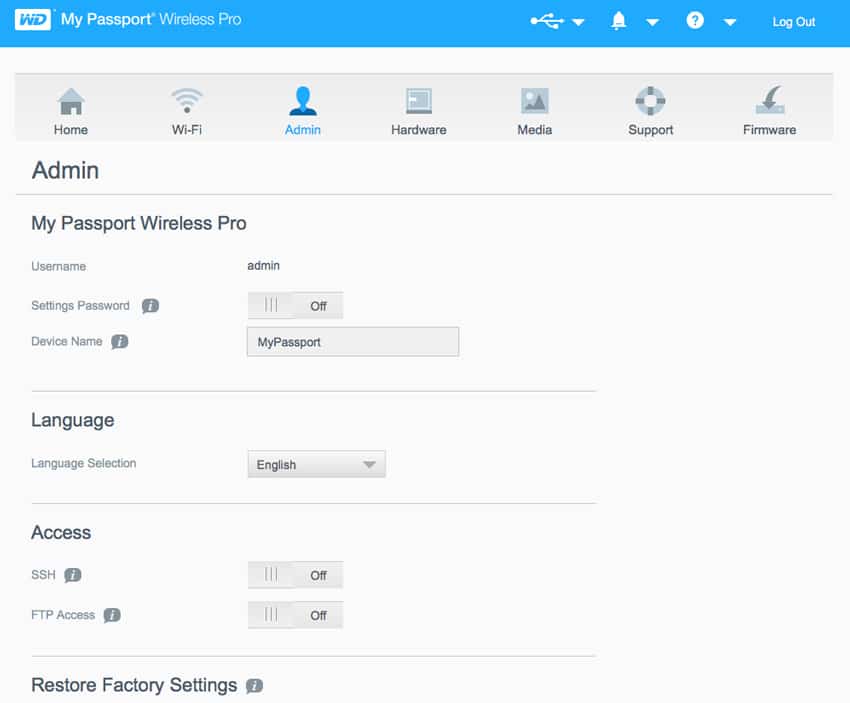Click the WD logo in header

coord(33,20)
